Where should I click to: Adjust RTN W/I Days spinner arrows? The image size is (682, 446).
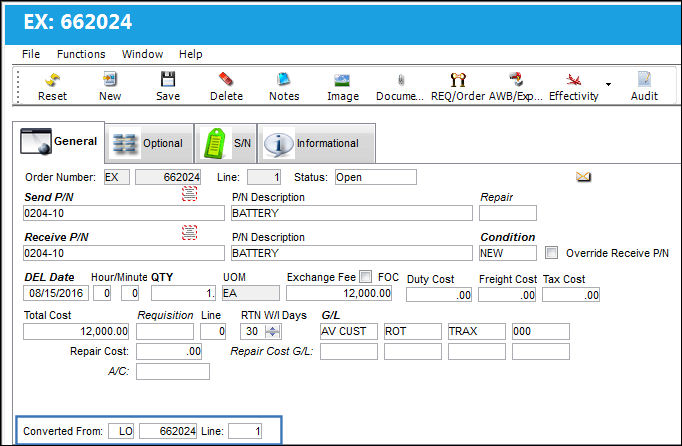(x=273, y=332)
